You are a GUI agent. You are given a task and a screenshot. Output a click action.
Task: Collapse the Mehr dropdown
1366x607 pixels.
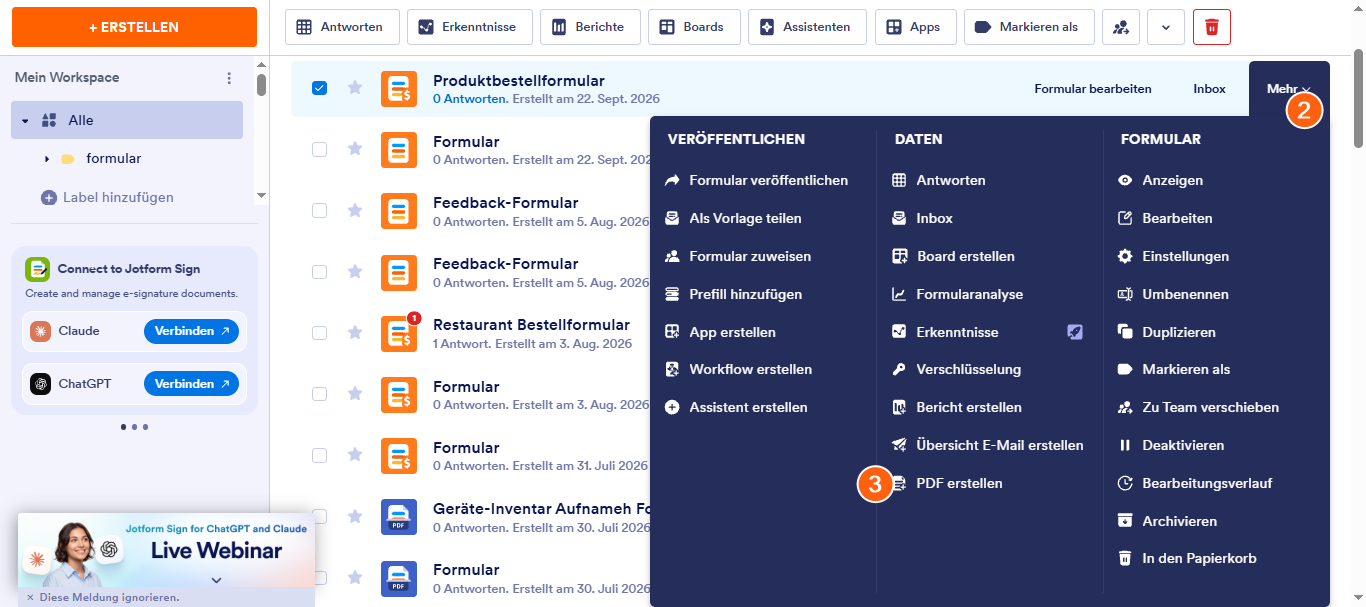coord(1289,89)
